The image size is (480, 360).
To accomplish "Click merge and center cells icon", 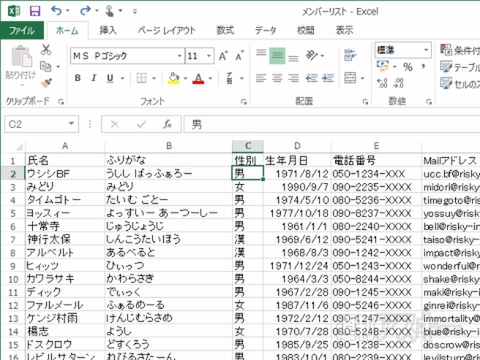I will click(350, 78).
